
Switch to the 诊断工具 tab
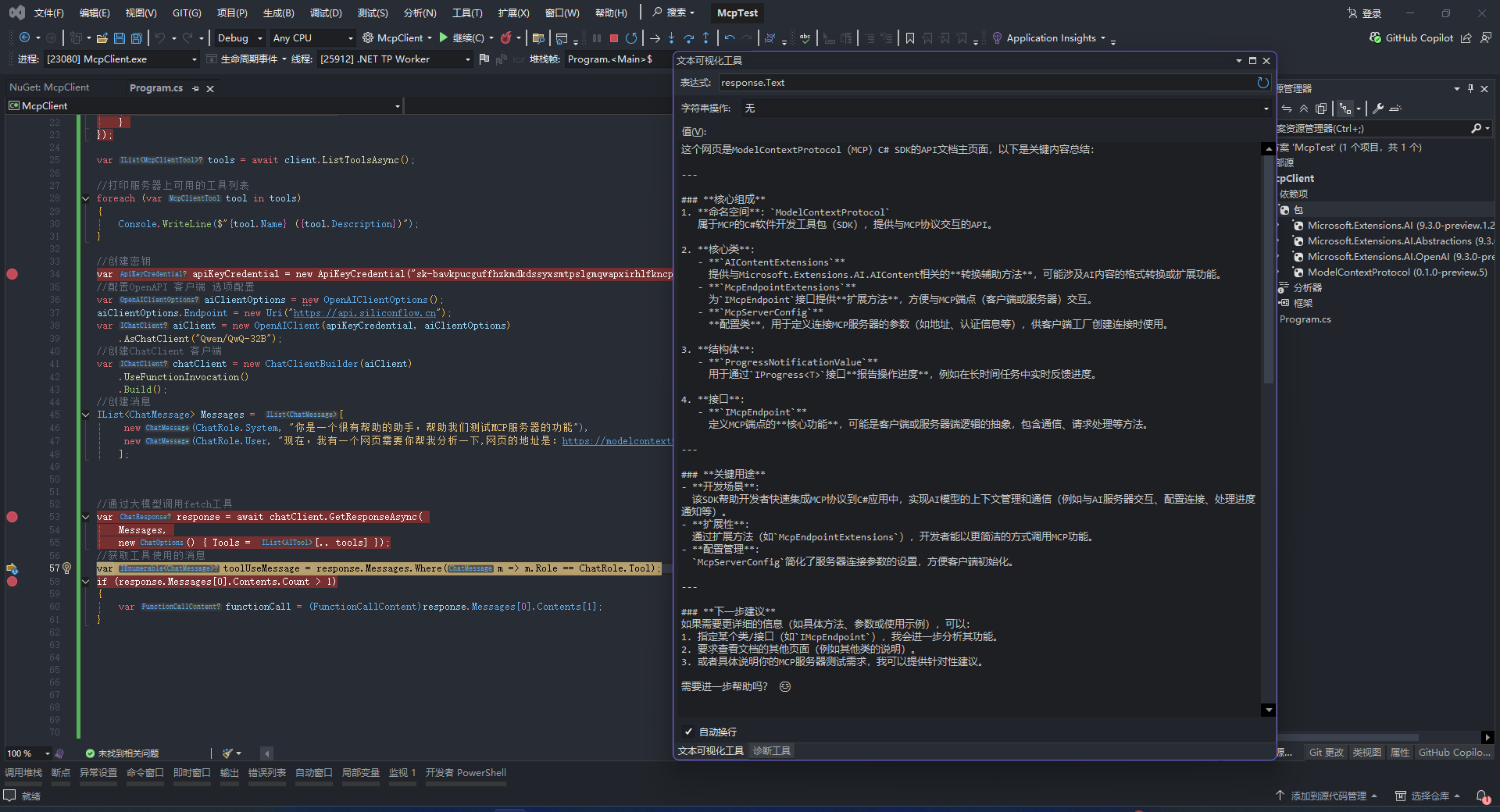click(772, 750)
